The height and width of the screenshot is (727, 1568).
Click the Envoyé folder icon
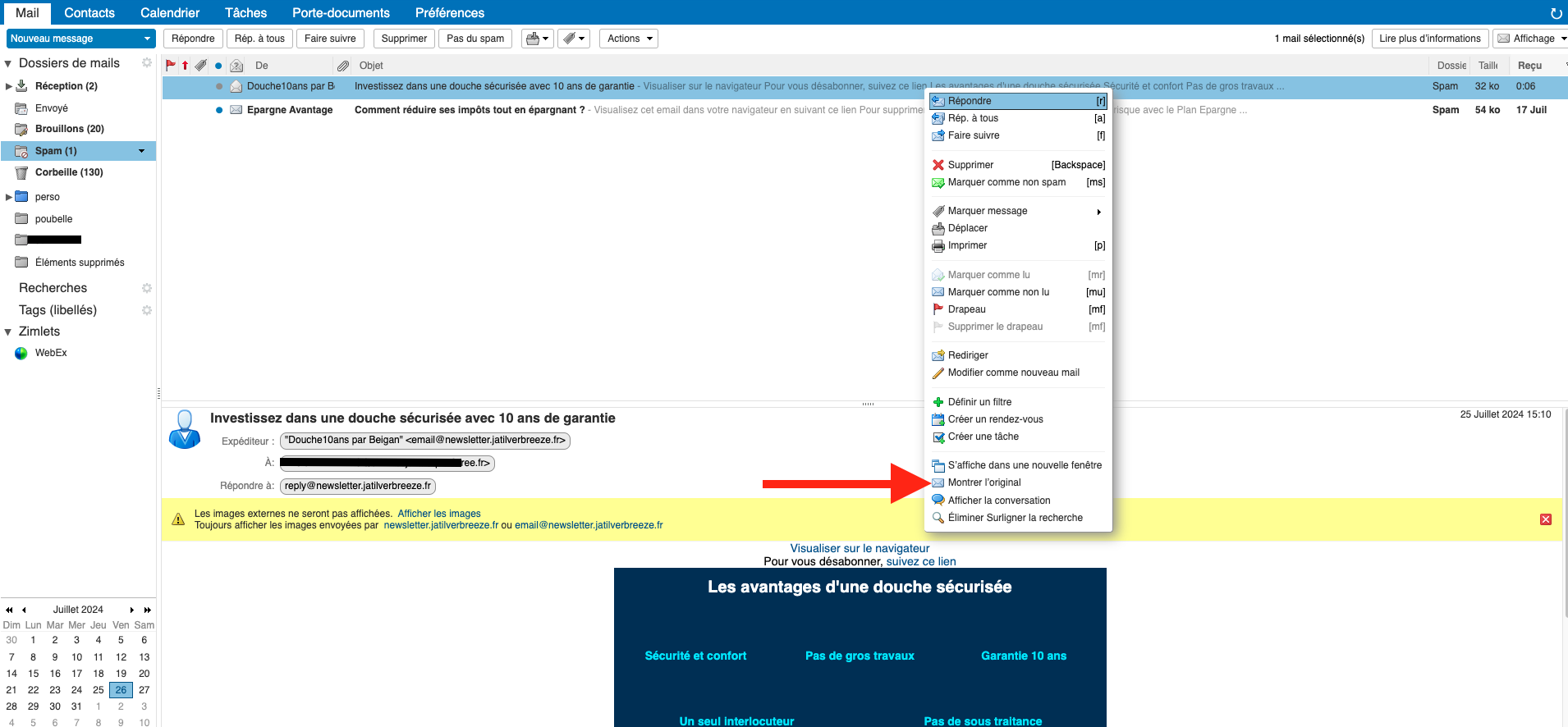click(x=21, y=108)
